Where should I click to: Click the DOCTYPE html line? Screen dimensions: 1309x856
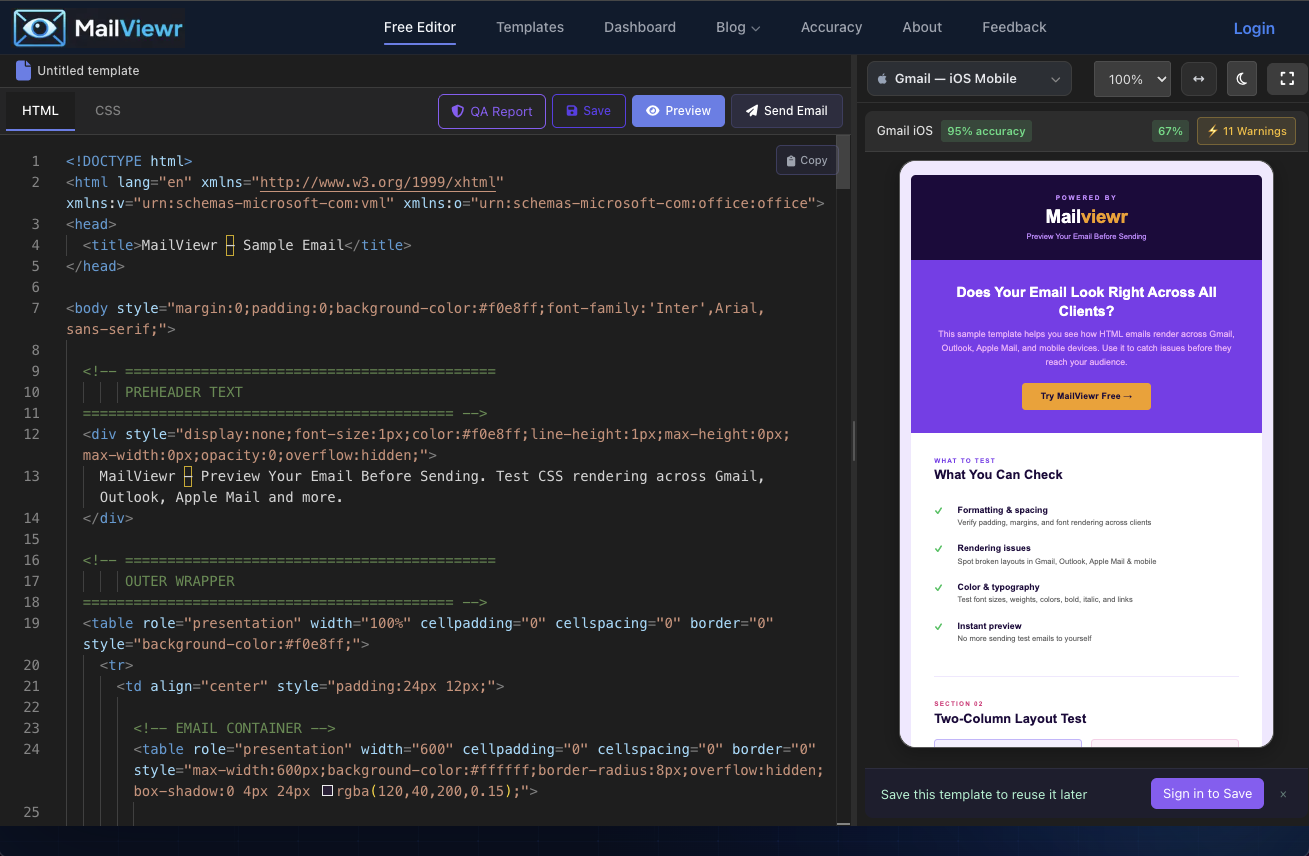click(x=129, y=161)
